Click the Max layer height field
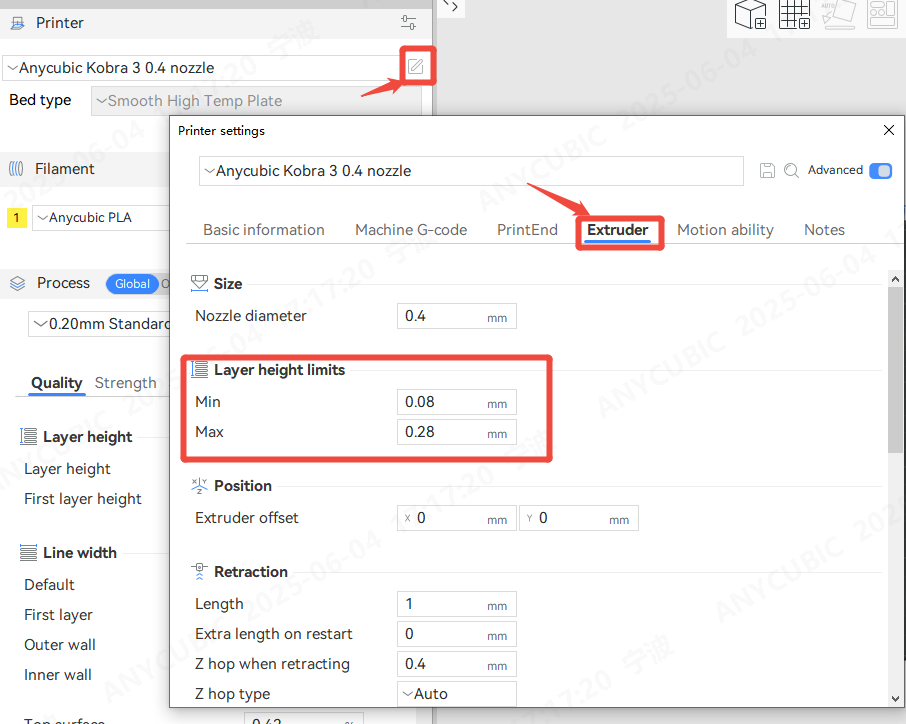The image size is (906, 724). coord(456,432)
